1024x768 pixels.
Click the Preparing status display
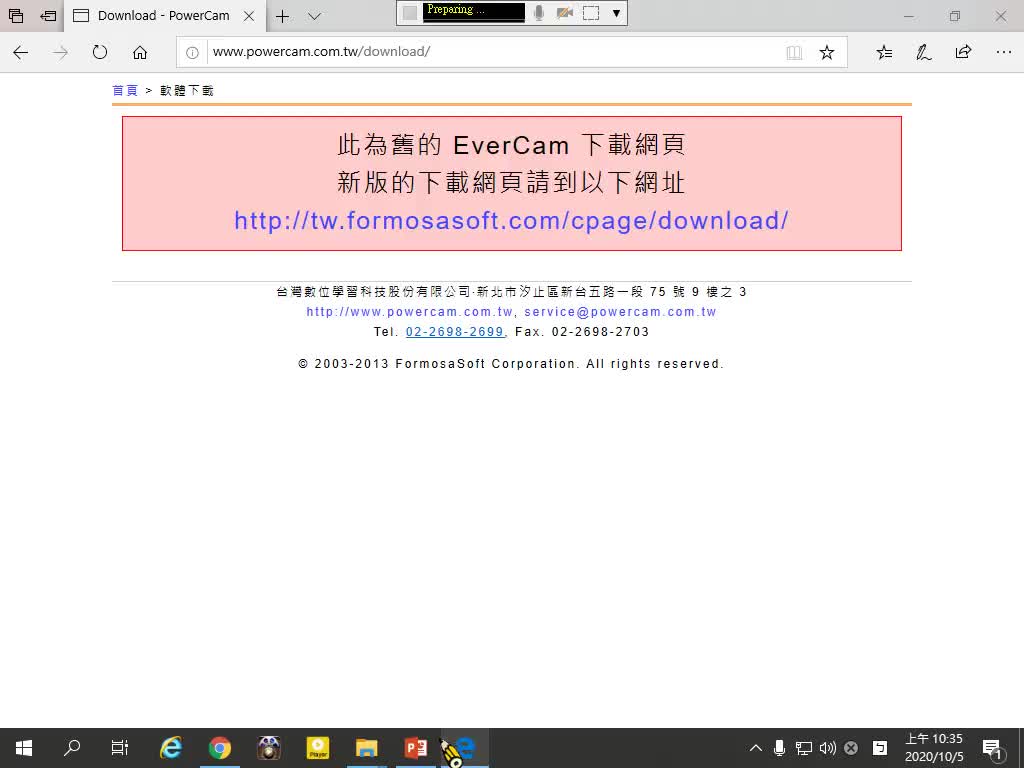pos(473,12)
